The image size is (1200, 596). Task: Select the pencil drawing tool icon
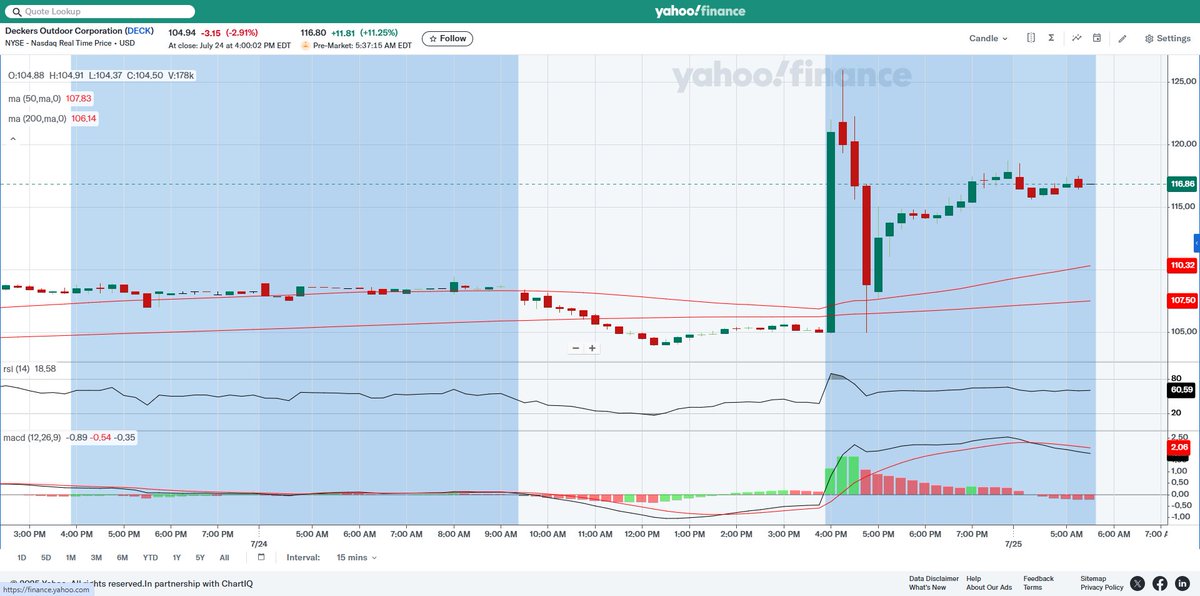point(1122,38)
